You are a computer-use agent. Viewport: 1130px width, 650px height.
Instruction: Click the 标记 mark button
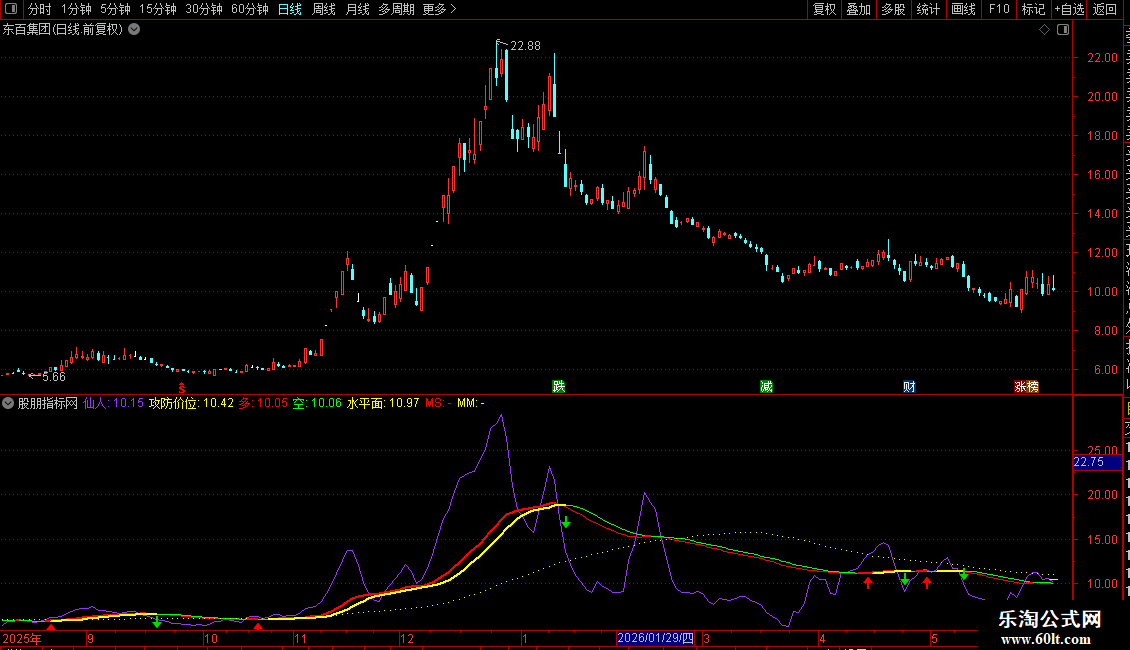tap(1033, 9)
